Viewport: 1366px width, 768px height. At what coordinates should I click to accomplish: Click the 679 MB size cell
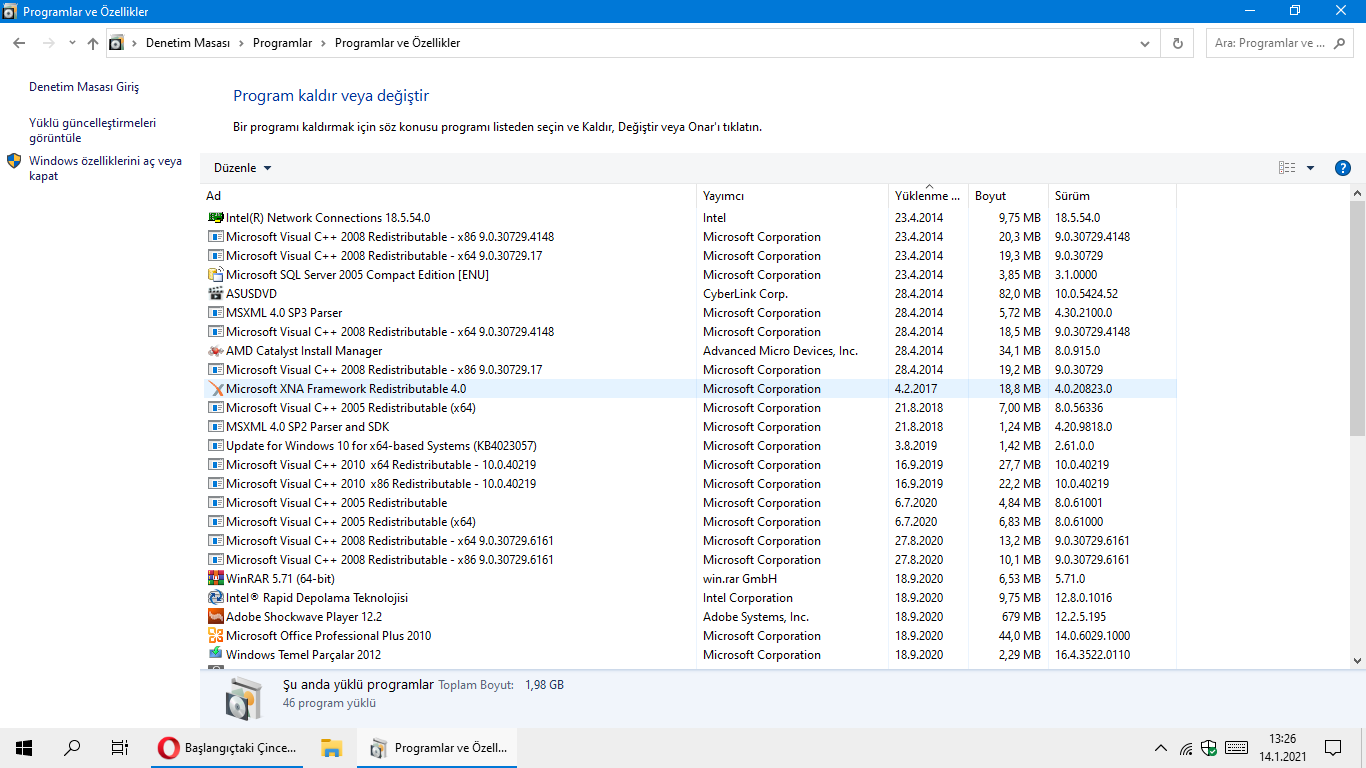(1021, 616)
